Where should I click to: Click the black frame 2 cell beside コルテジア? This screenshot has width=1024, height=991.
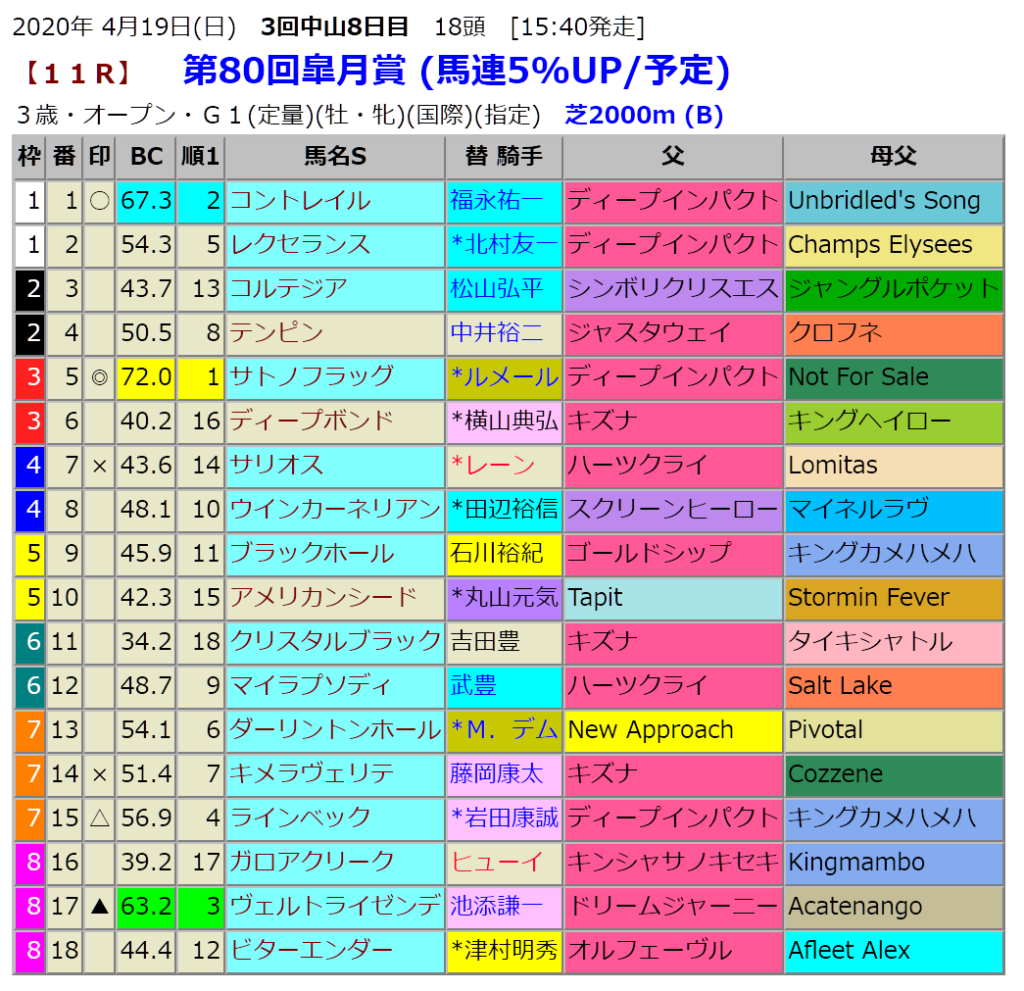31,289
